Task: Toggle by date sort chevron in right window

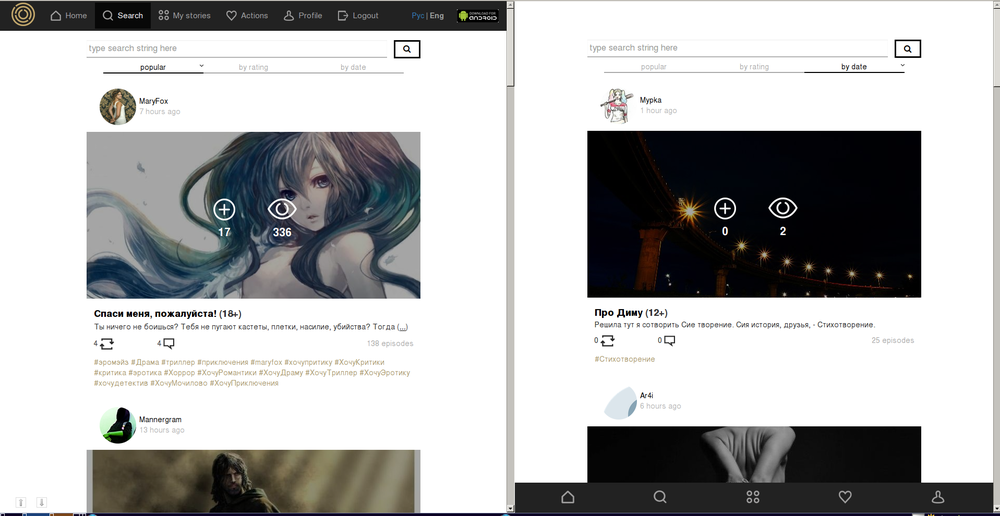Action: [x=902, y=64]
